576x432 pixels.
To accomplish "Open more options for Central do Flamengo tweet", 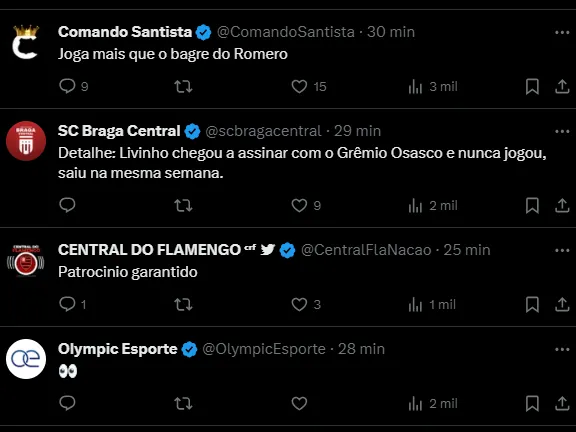I will [562, 251].
